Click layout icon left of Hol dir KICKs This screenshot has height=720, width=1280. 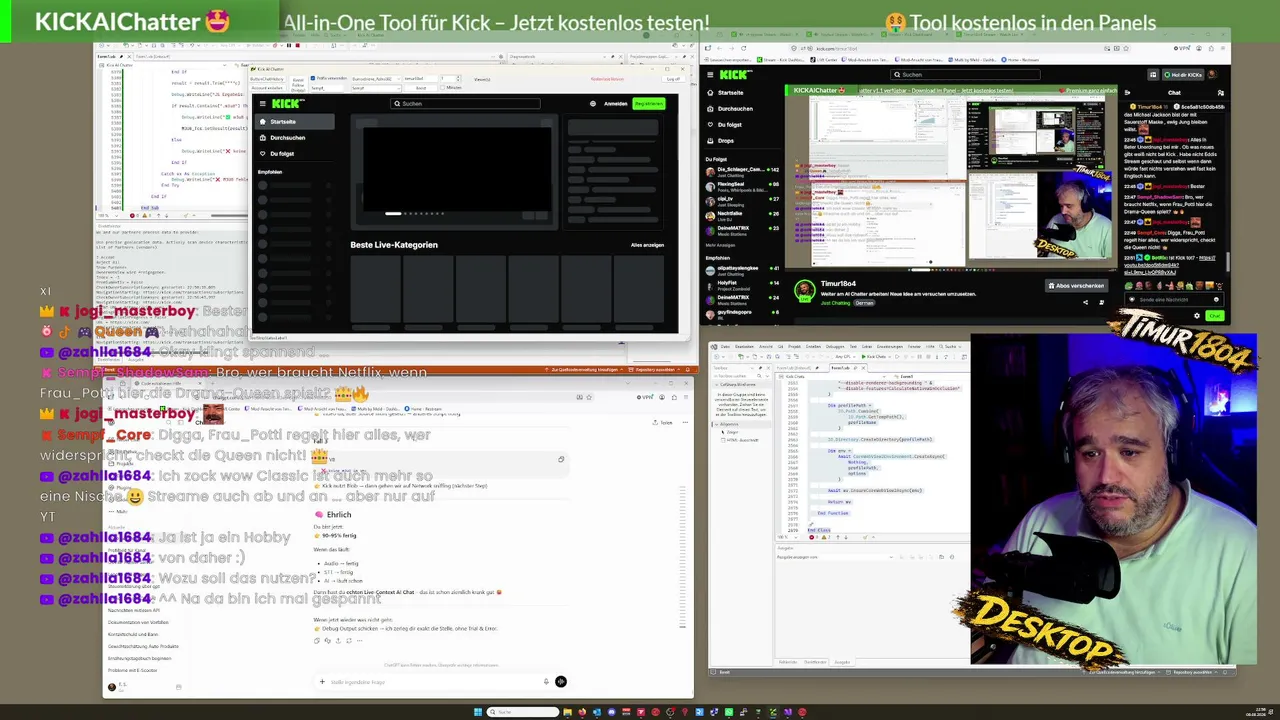[x=1153, y=75]
